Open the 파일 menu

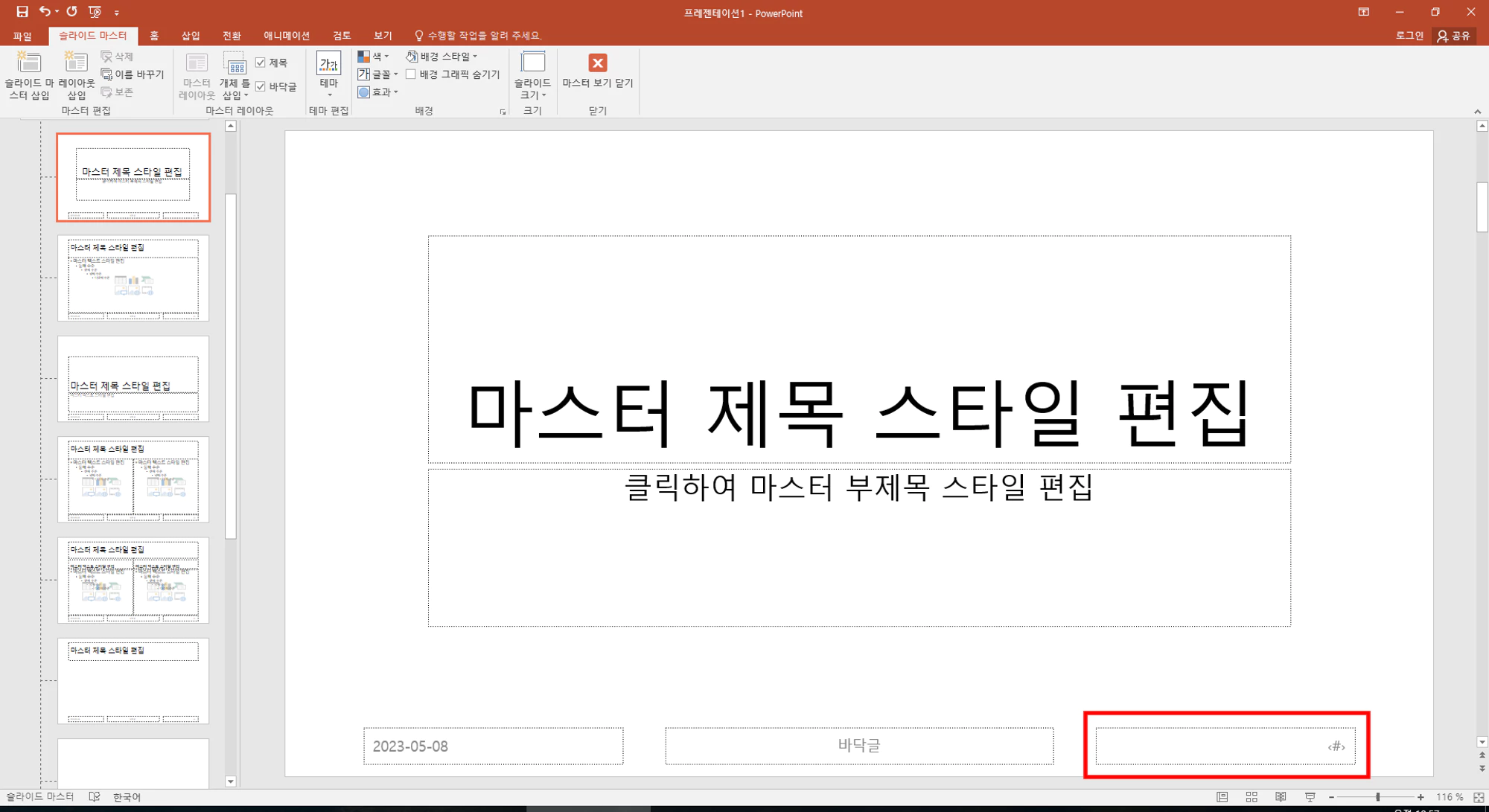22,35
